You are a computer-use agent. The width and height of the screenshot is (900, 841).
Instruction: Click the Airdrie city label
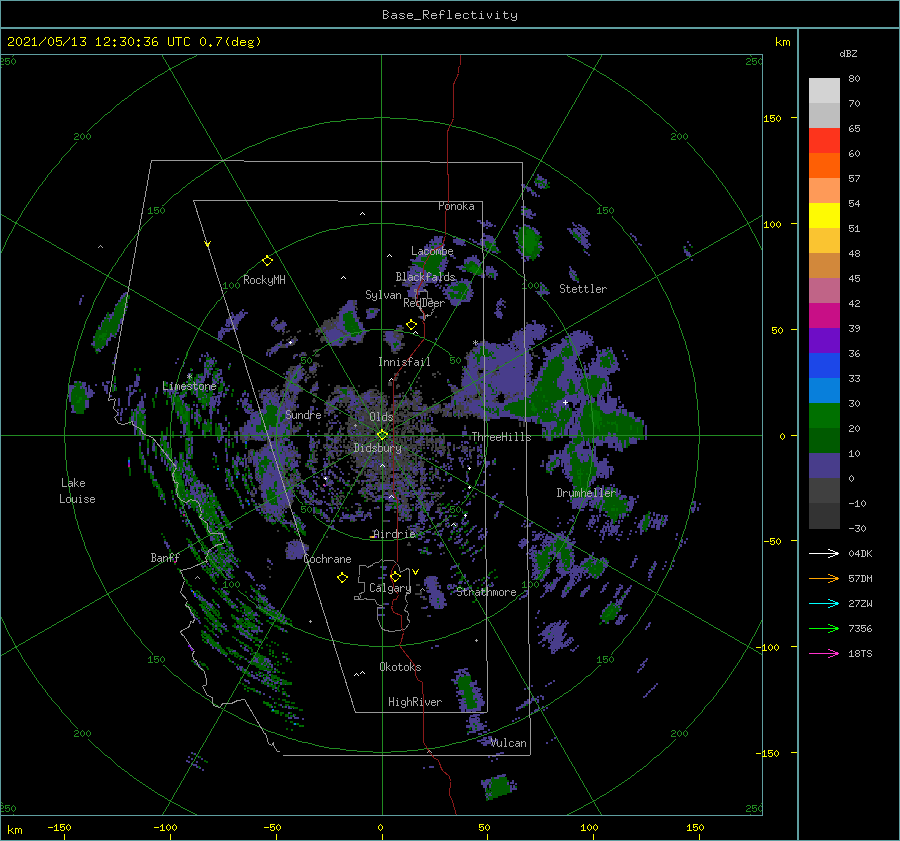click(x=394, y=534)
